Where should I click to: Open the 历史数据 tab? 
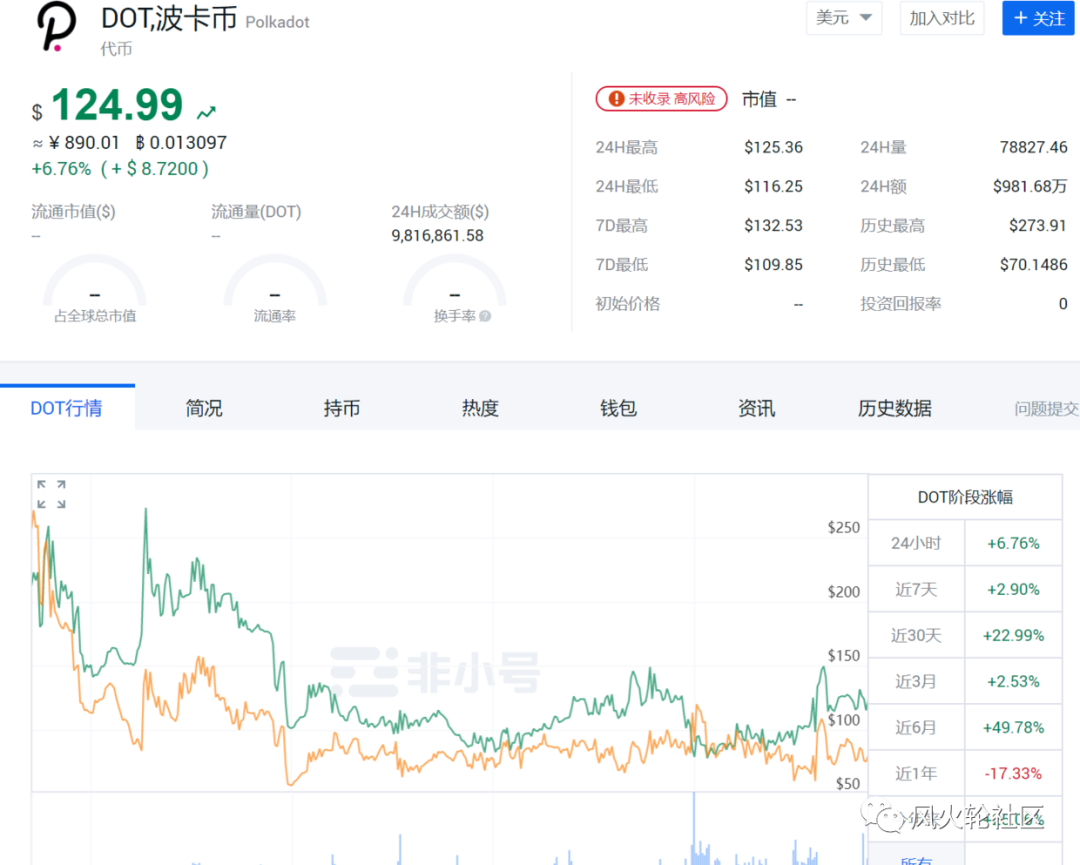click(x=894, y=408)
